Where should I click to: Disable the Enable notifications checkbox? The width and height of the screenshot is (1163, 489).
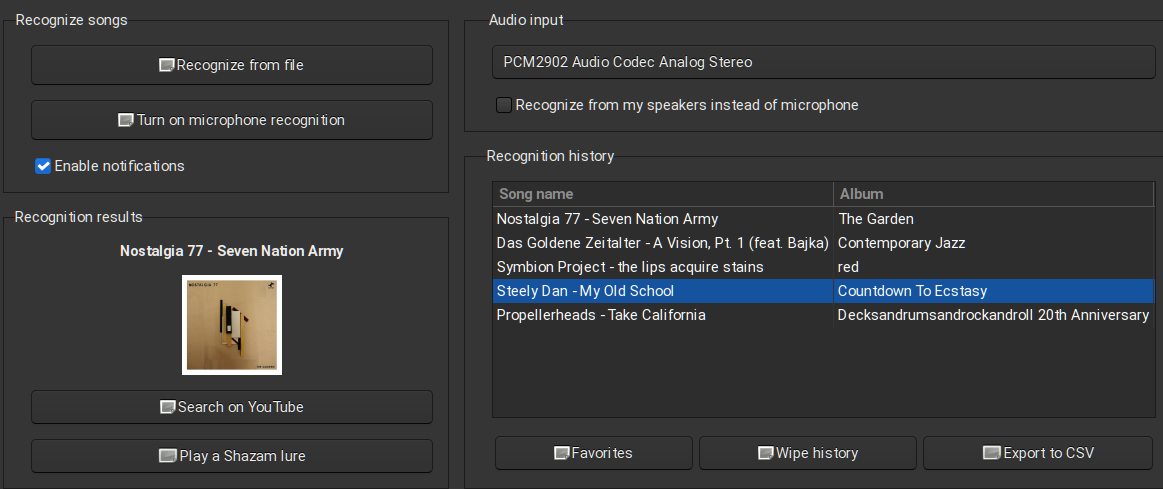[x=43, y=166]
